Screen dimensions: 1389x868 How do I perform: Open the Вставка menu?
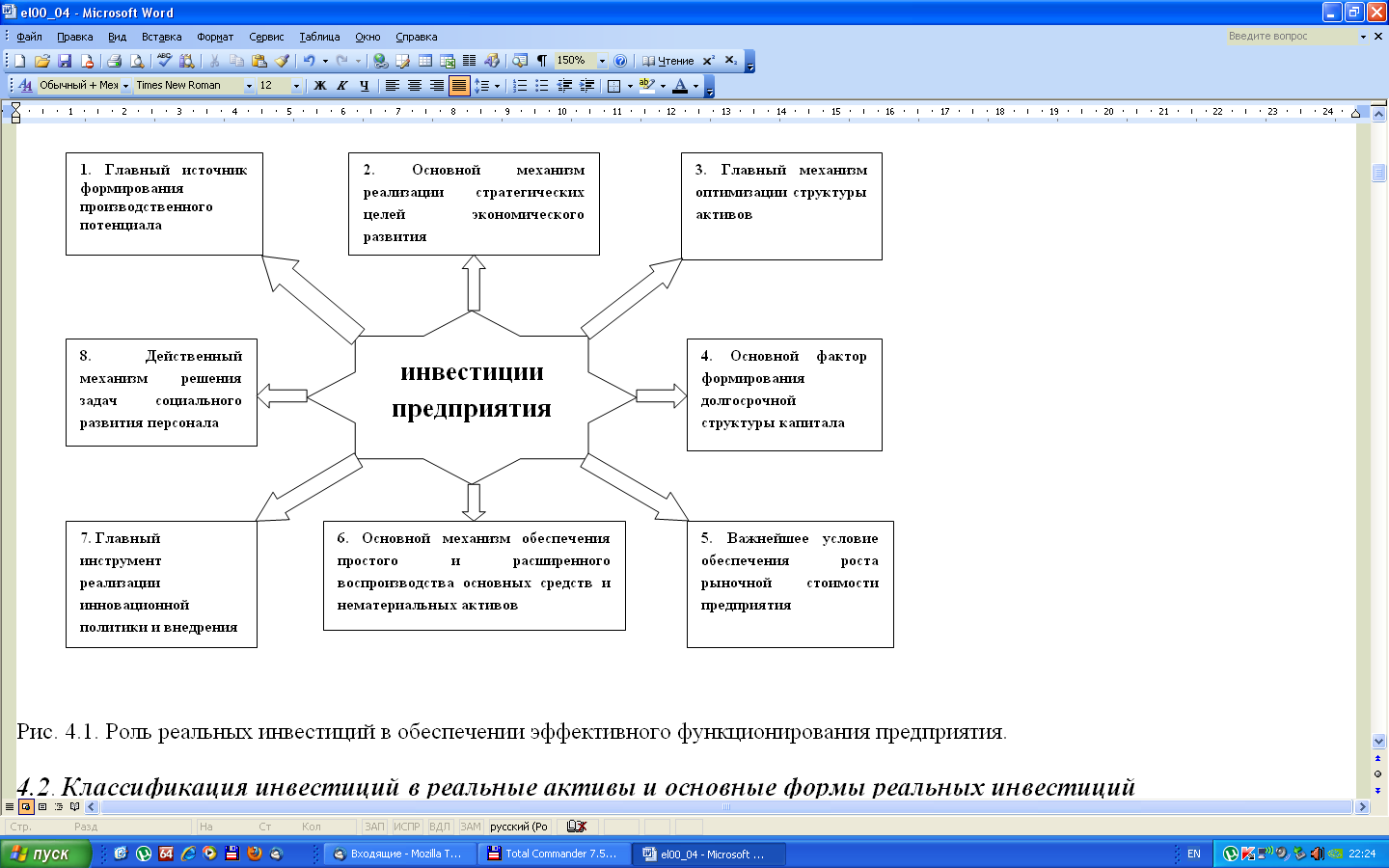coord(161,37)
